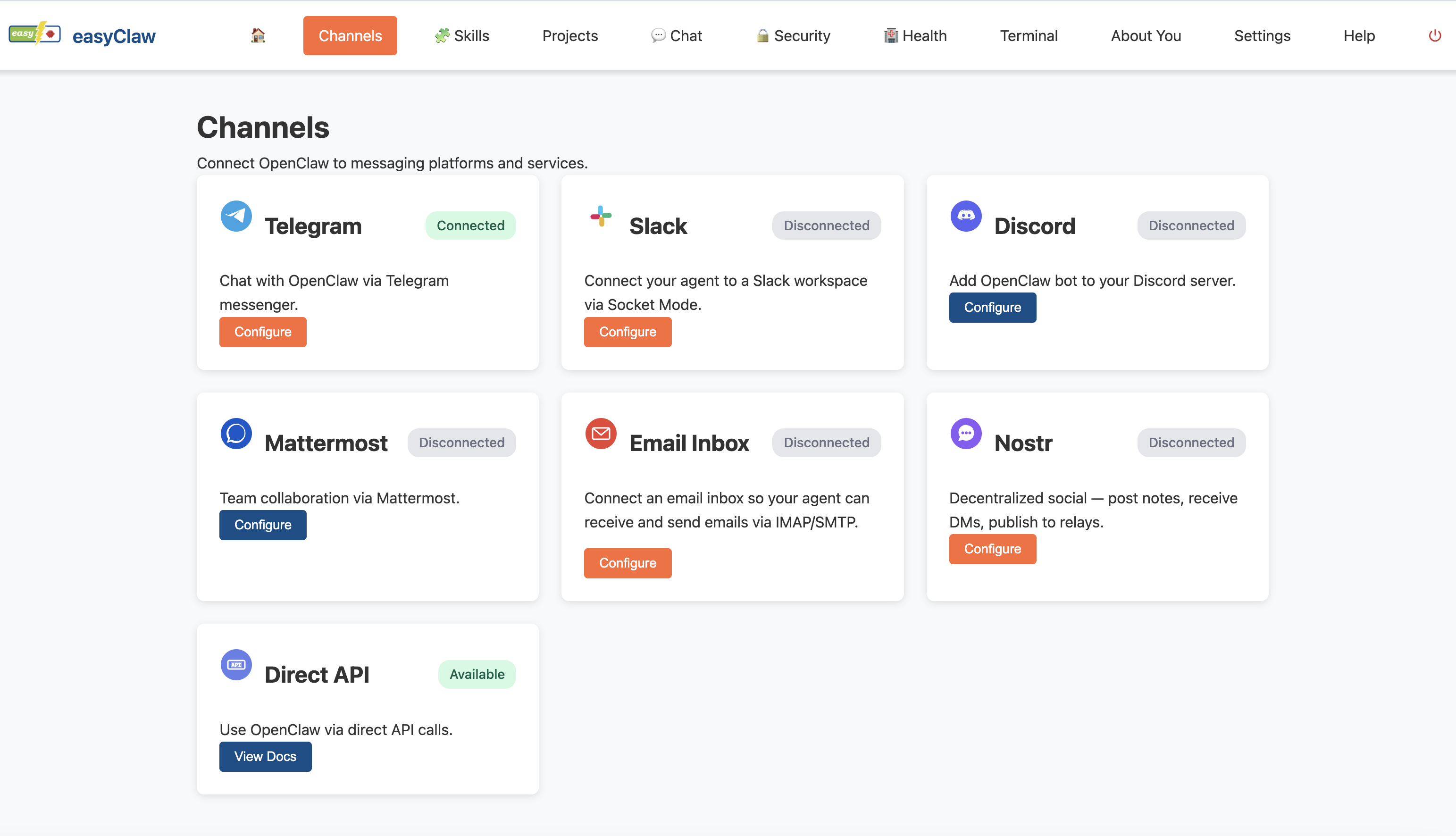Click Mattermost's Disconnected status badge
This screenshot has height=836, width=1456.
tap(461, 443)
